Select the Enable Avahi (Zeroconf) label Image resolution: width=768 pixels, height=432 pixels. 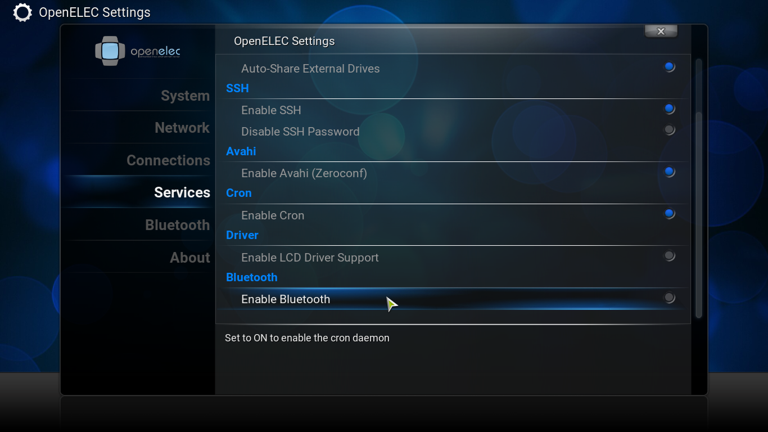304,173
